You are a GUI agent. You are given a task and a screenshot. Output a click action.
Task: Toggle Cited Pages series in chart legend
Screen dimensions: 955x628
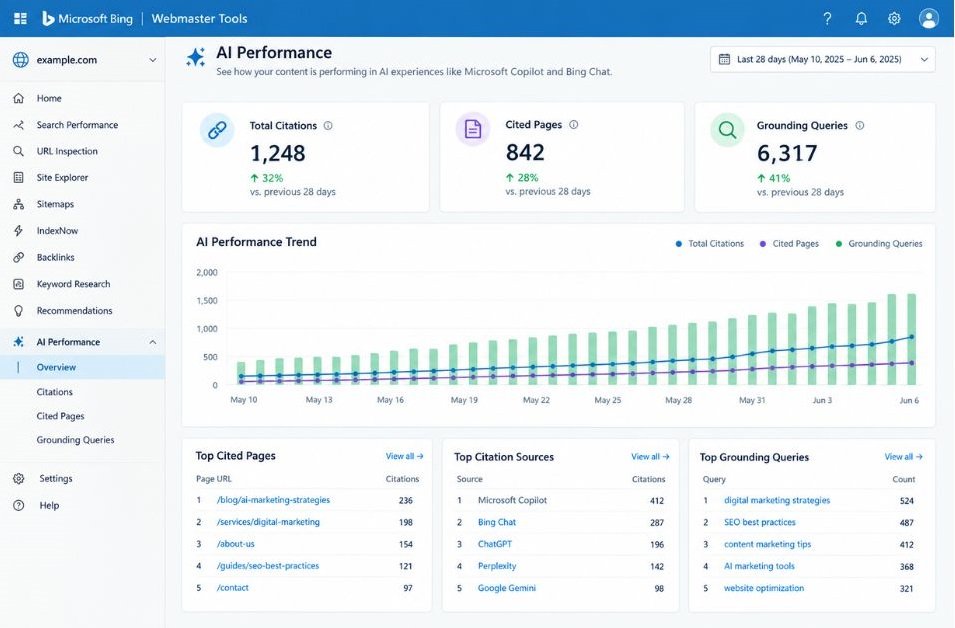(x=789, y=244)
